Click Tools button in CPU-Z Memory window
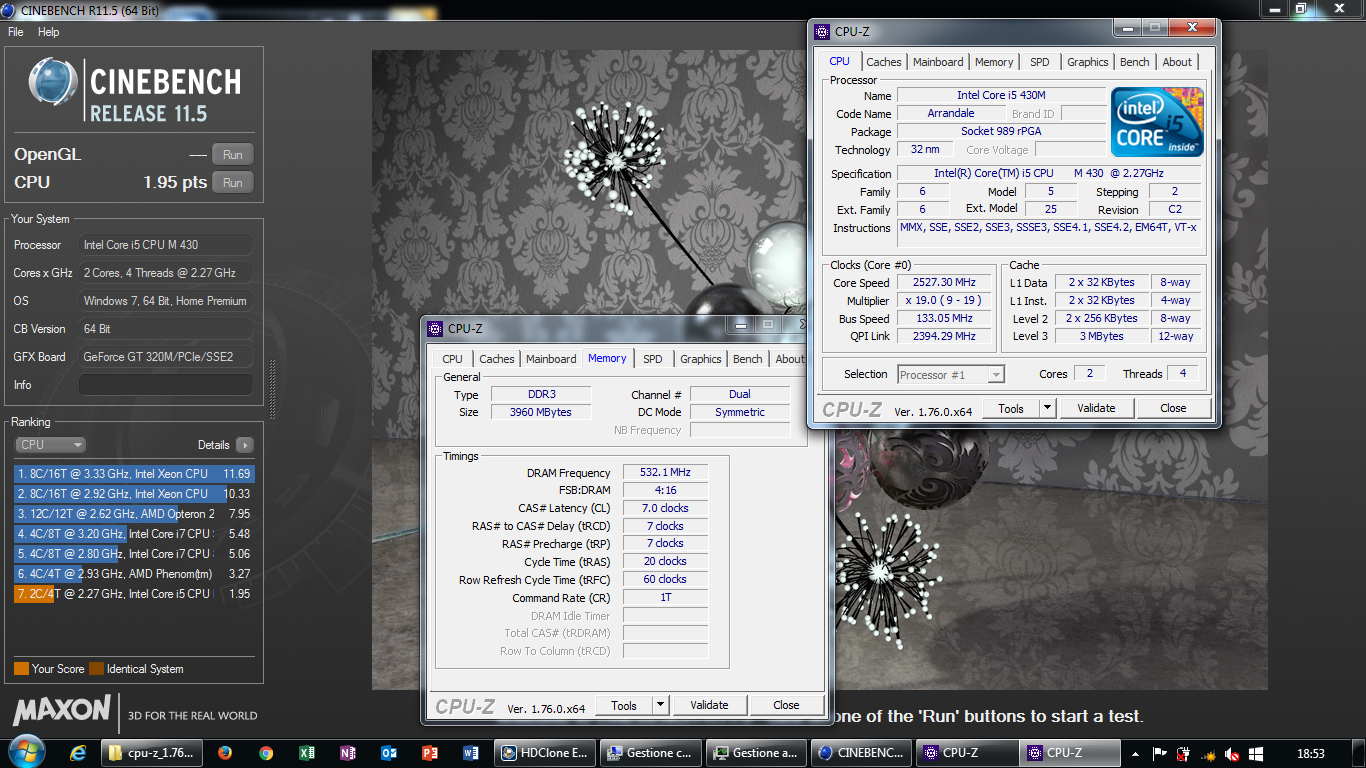 (624, 705)
